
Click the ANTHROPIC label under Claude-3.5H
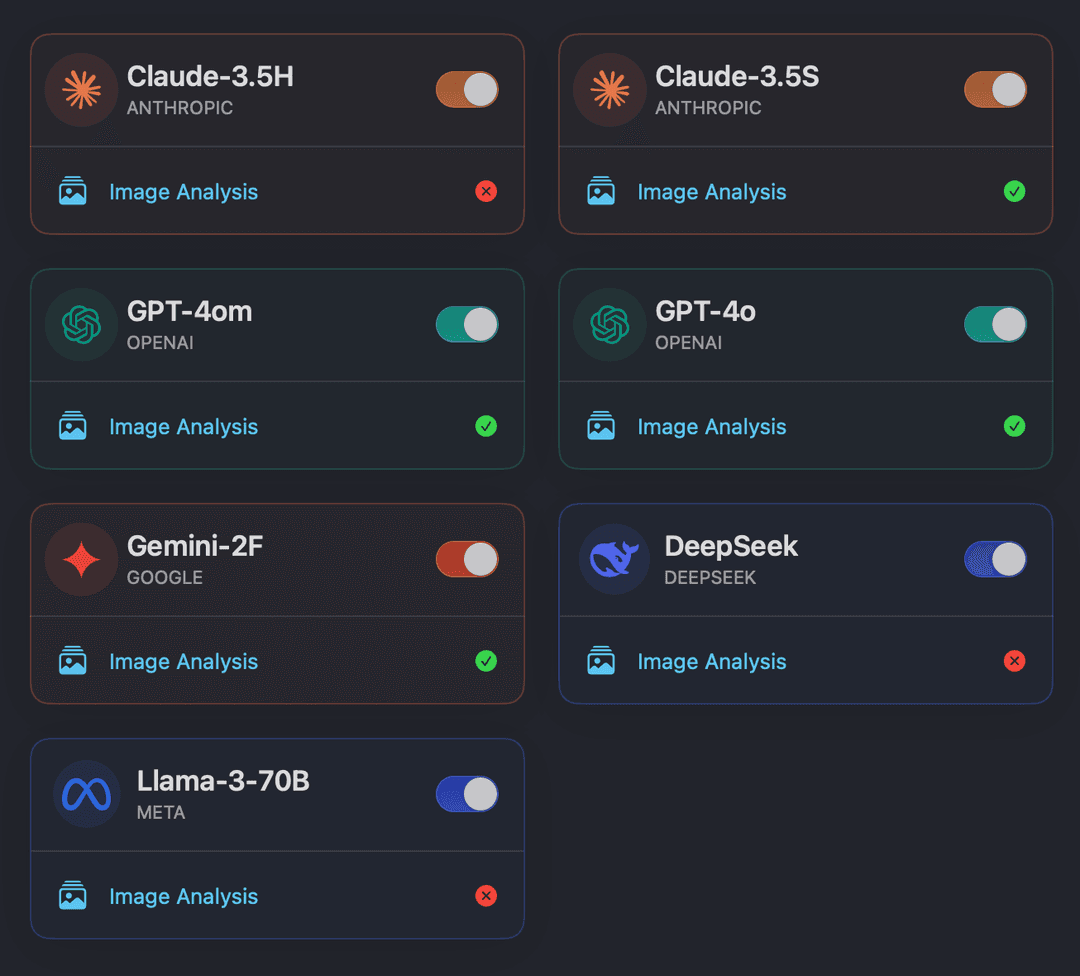pos(180,108)
